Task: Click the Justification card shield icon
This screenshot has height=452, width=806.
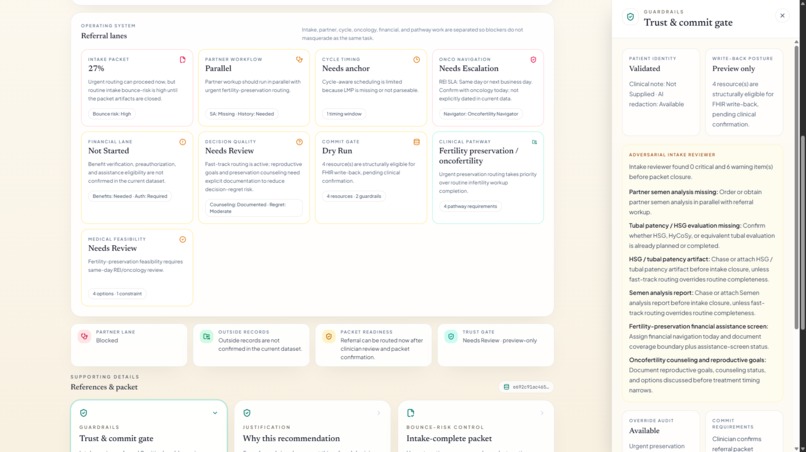Action: click(x=247, y=413)
